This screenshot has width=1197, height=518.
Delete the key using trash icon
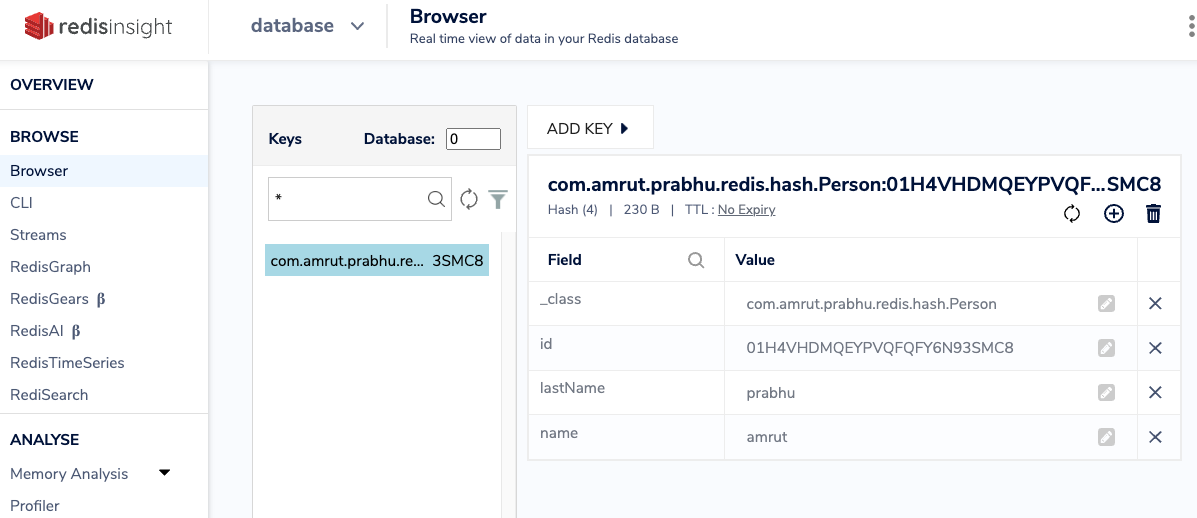1153,213
